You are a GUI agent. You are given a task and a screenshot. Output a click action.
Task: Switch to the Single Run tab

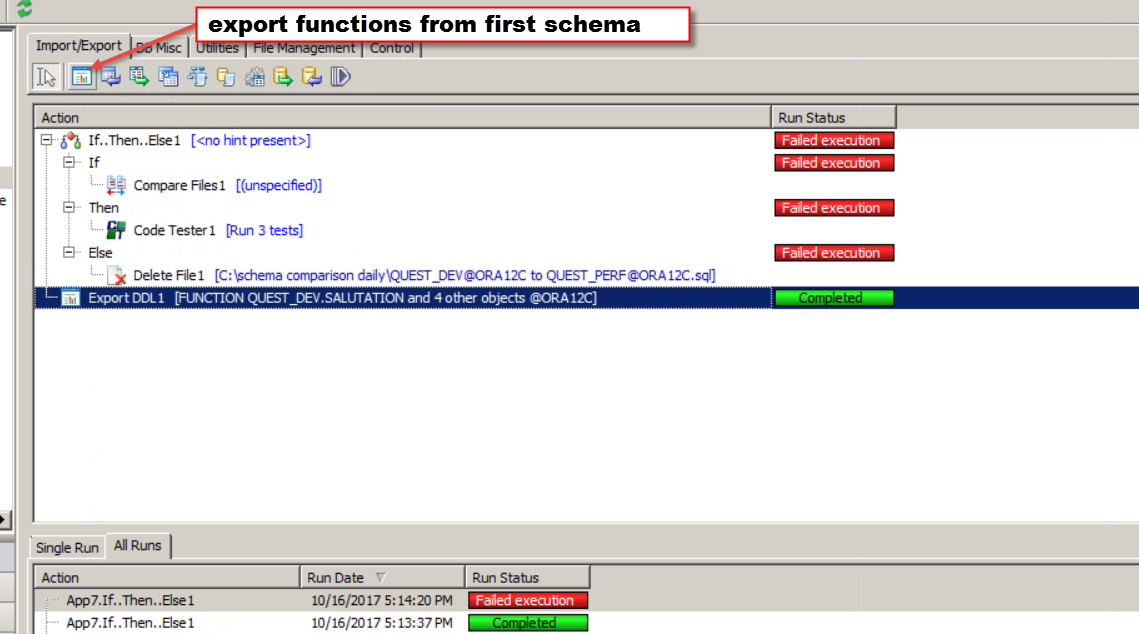pyautogui.click(x=67, y=548)
